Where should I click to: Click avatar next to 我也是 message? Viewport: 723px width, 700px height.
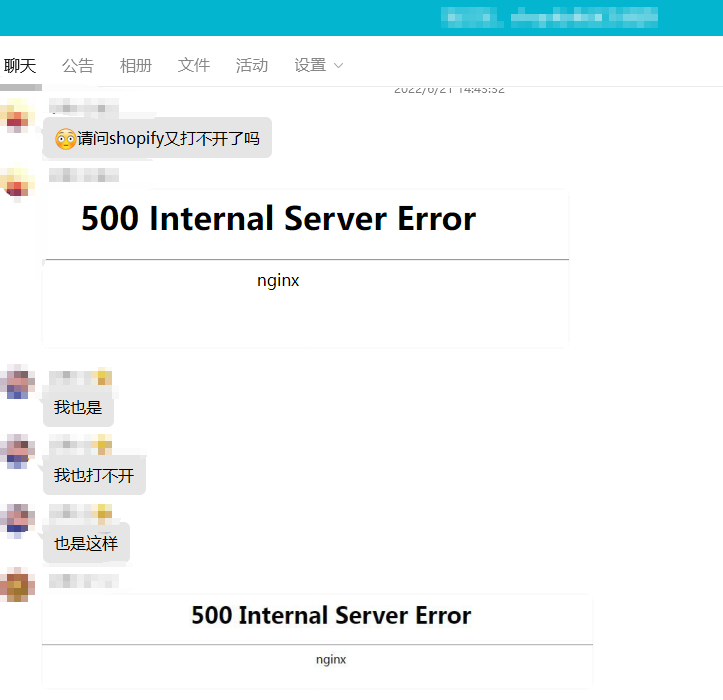click(x=17, y=382)
